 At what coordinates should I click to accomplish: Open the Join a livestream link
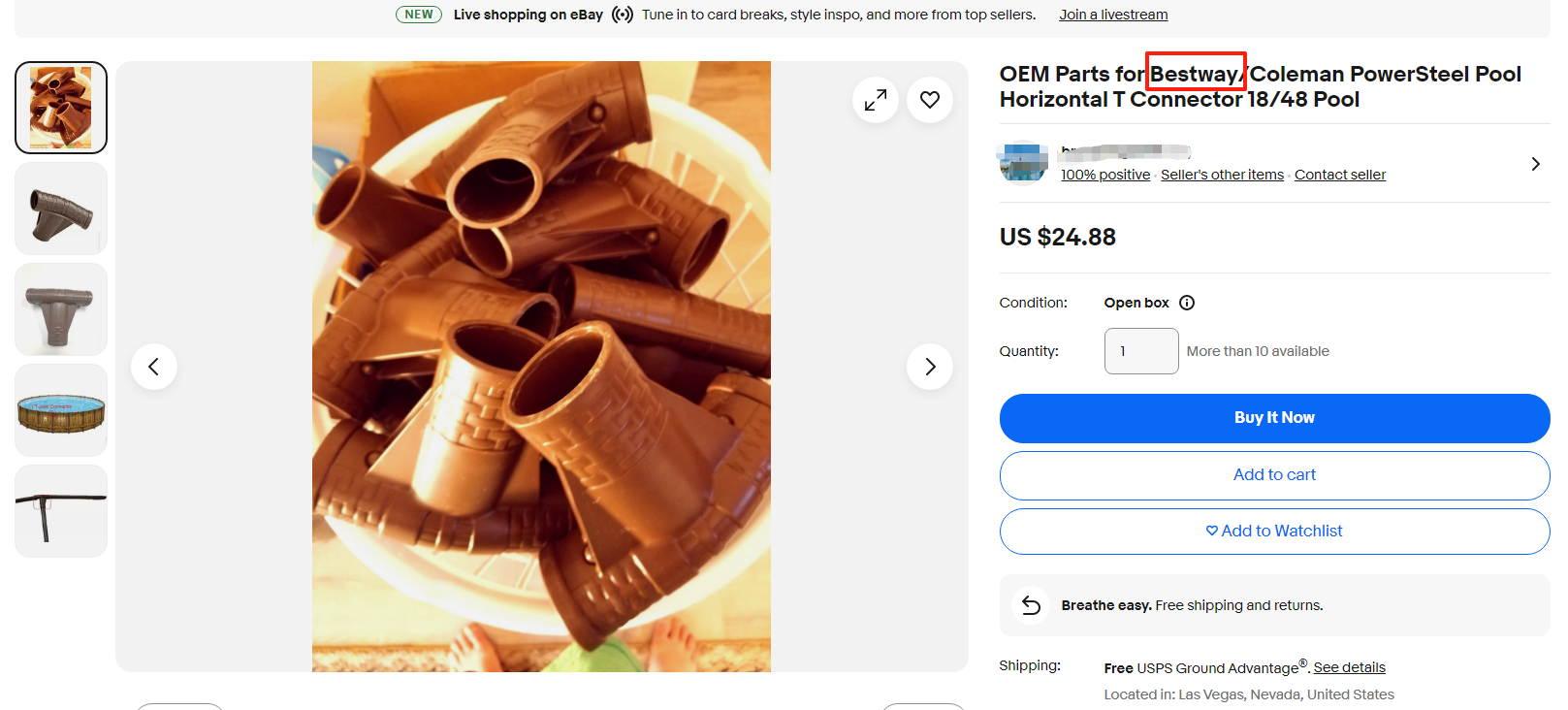click(1113, 15)
